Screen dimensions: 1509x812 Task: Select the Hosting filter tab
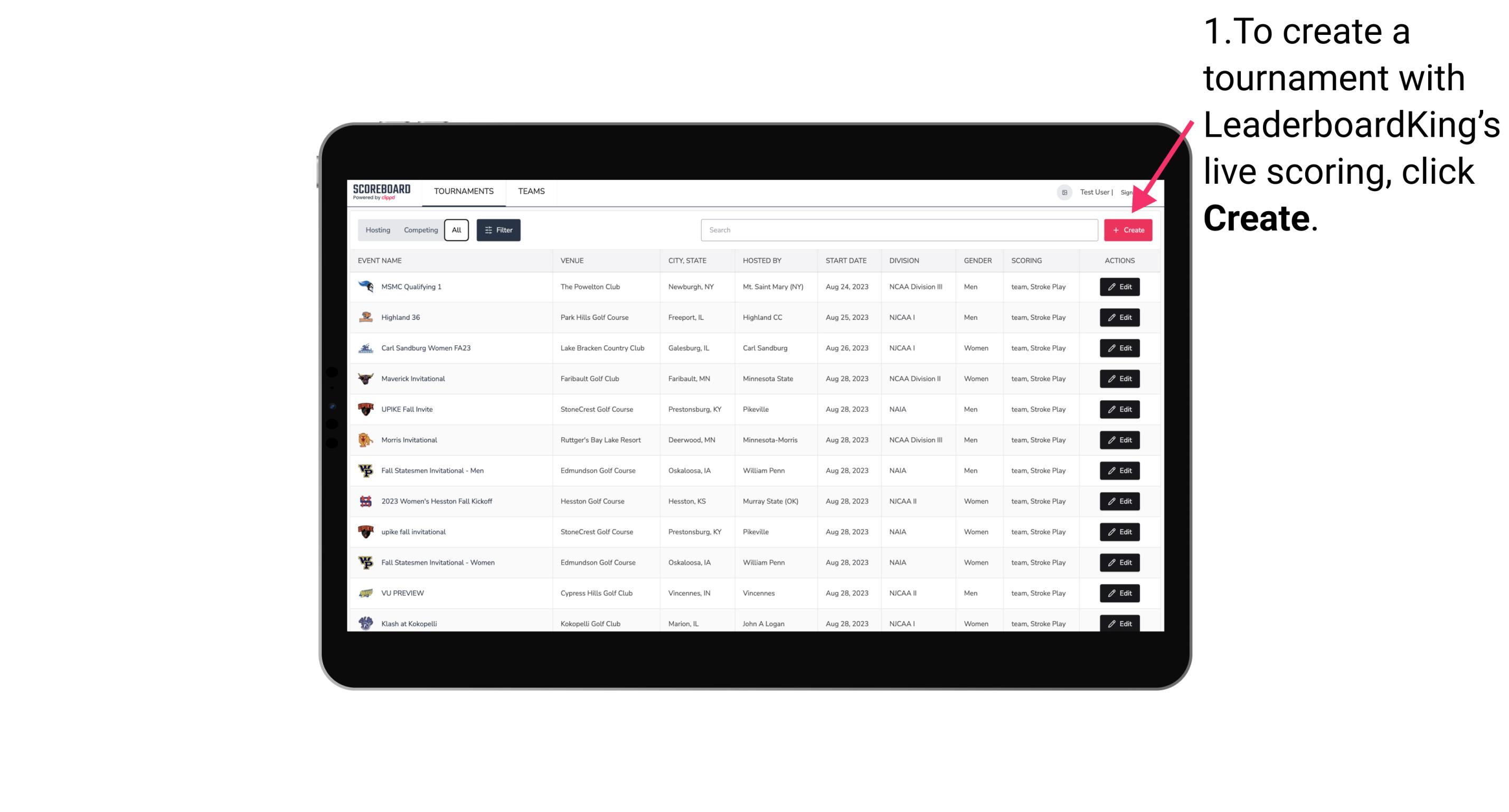tap(378, 230)
